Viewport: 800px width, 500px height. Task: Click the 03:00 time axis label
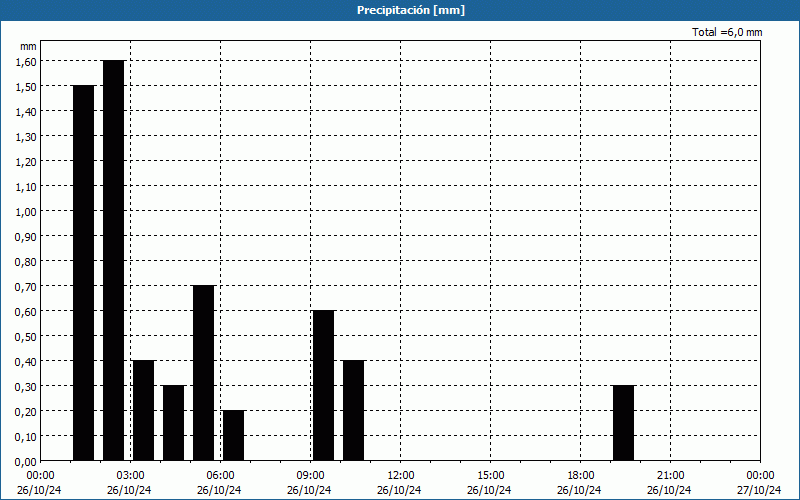(131, 476)
